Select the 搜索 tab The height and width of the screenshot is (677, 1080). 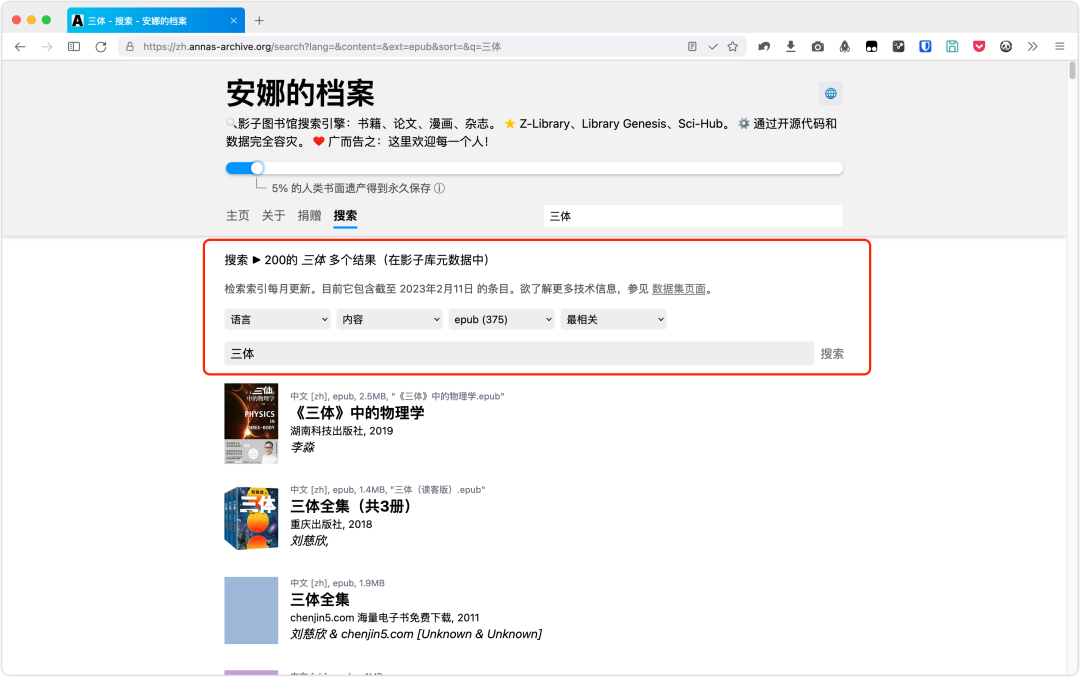[345, 216]
